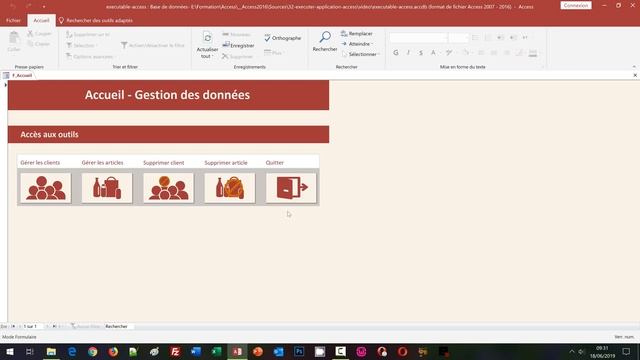
Task: Click the Quitter door icon
Action: click(x=291, y=188)
